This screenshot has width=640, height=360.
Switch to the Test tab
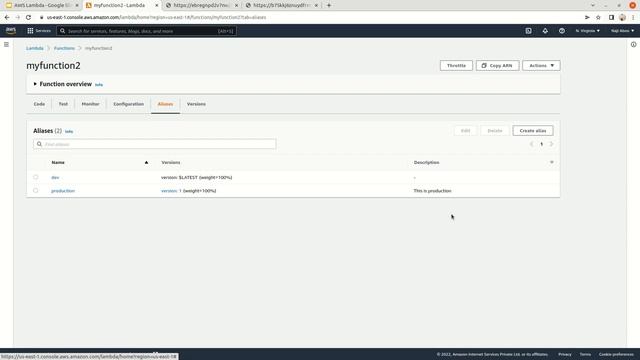[x=63, y=104]
